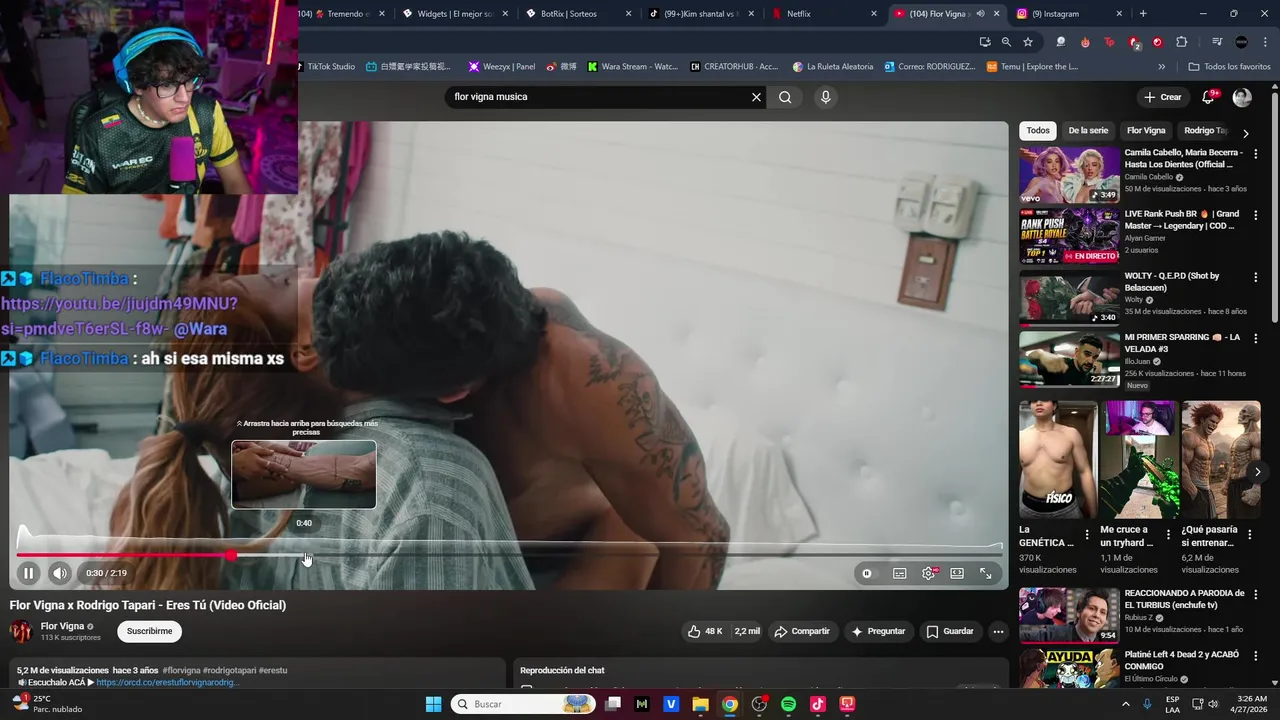Image resolution: width=1280 pixels, height=720 pixels.
Task: Open the Weezyx | Panel bookmark
Action: coord(502,67)
